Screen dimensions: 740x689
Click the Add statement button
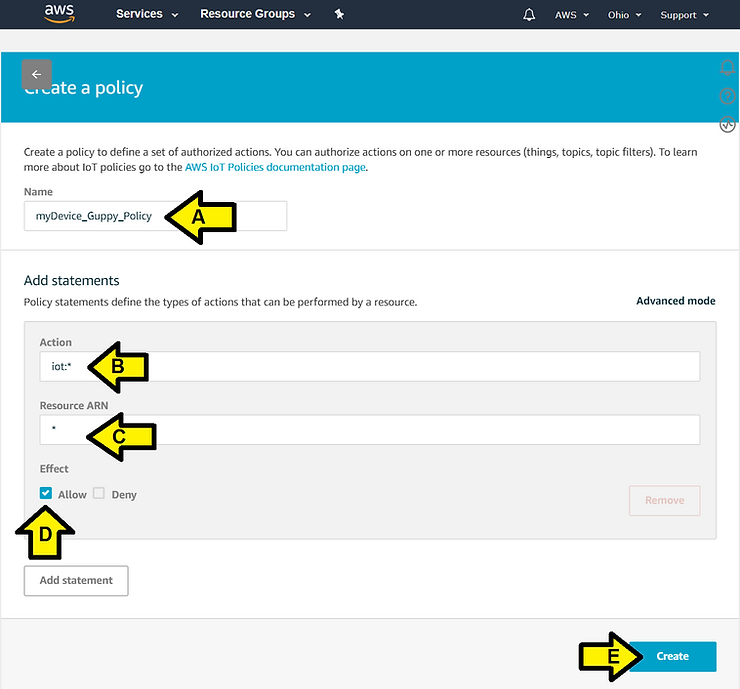(76, 580)
